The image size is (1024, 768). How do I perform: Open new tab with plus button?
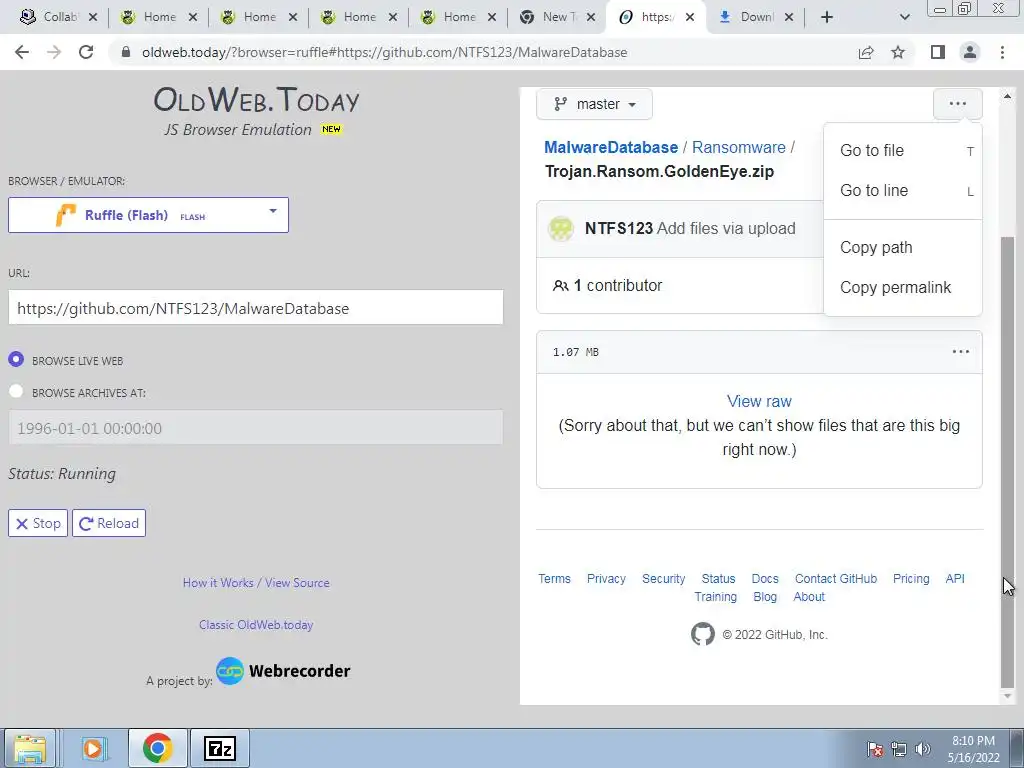tap(827, 17)
